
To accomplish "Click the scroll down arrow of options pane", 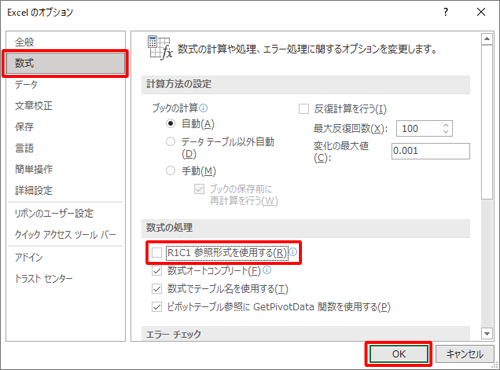I will [487, 333].
